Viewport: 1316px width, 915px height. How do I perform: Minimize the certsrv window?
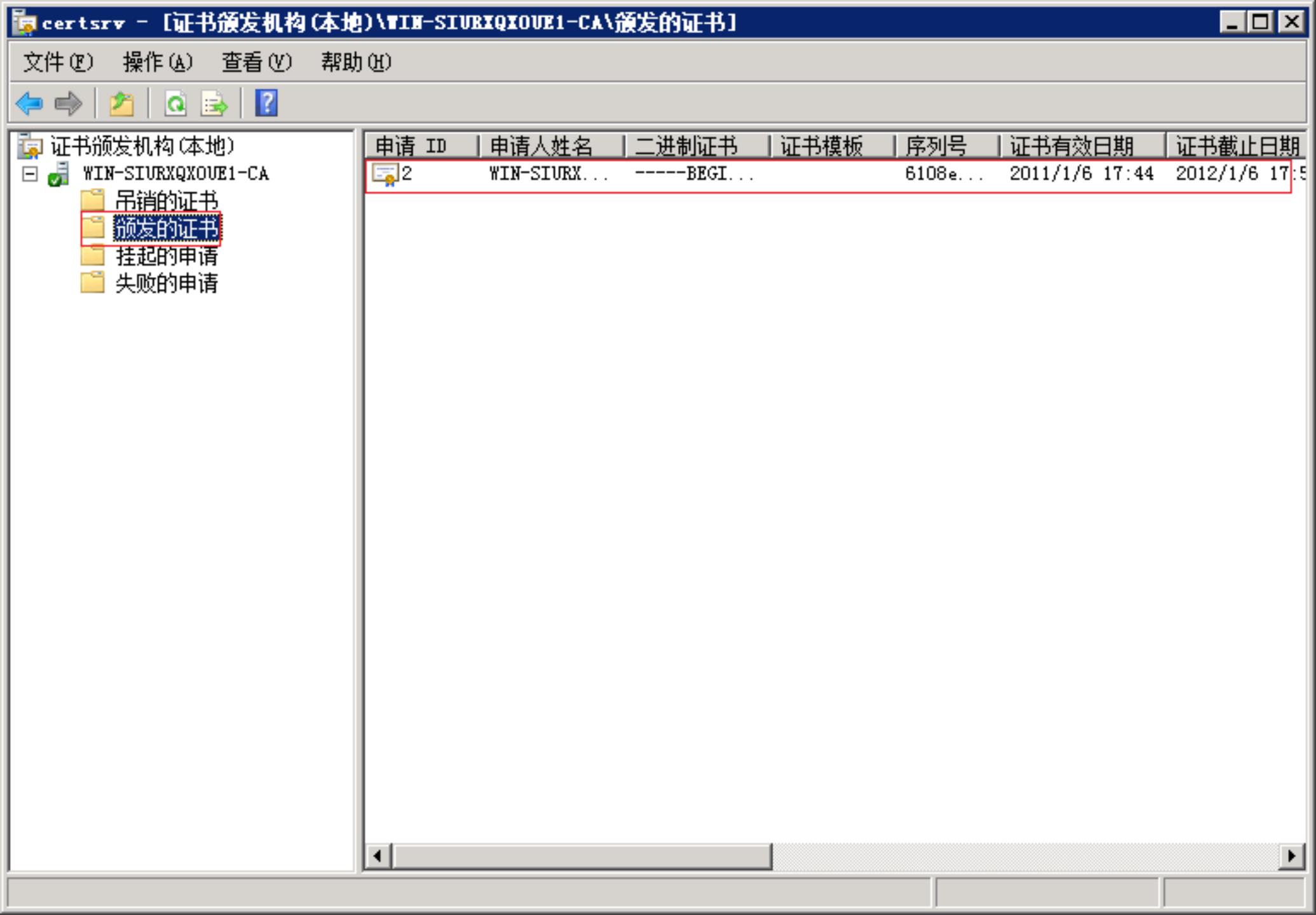pyautogui.click(x=1232, y=22)
